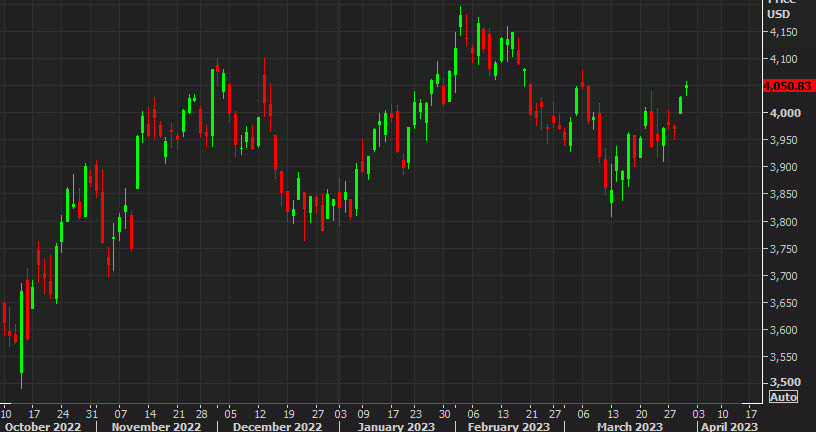Click the USD currency label
Screen dimensions: 816x432
coord(779,14)
